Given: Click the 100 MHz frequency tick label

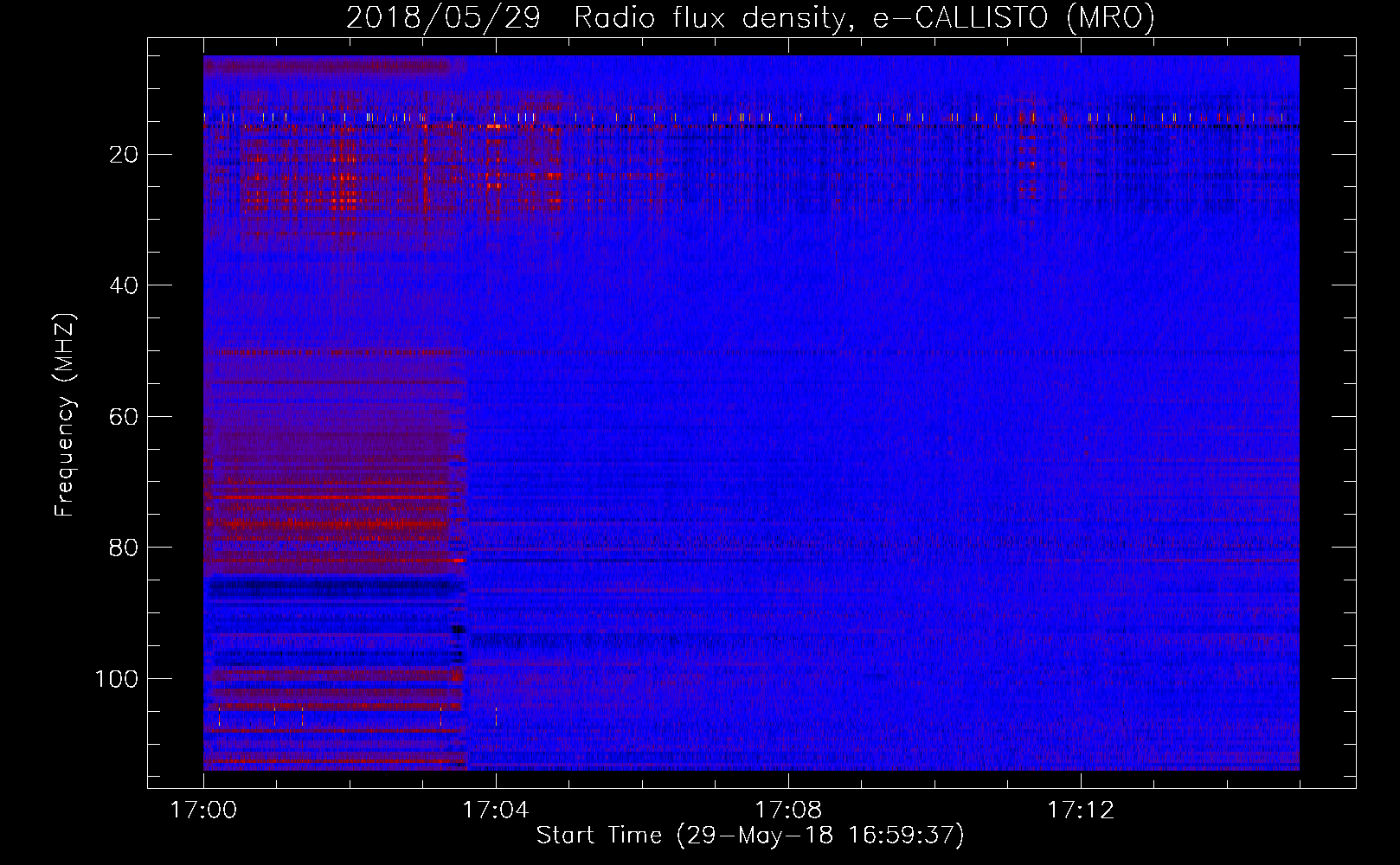Looking at the screenshot, I should pos(117,679).
